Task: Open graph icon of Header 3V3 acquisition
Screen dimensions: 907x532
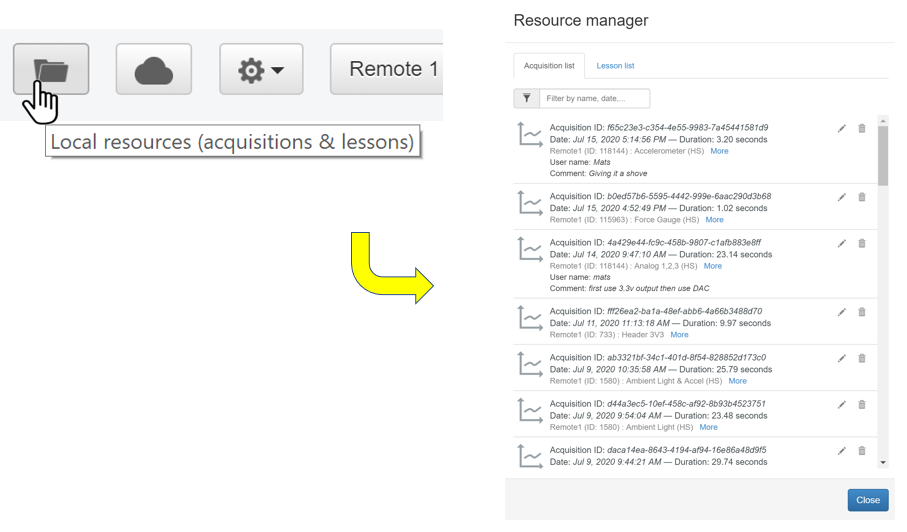Action: [x=530, y=319]
